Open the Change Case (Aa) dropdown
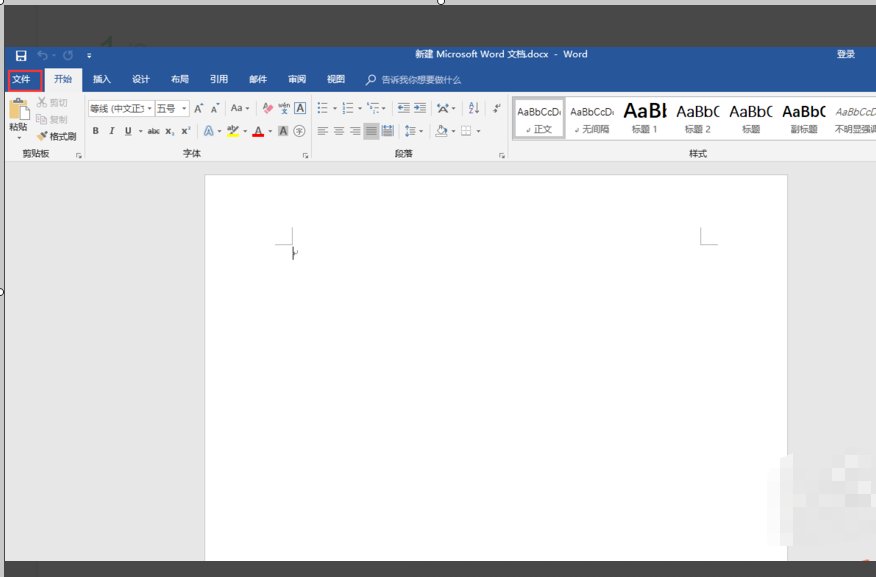This screenshot has height=577, width=876. pyautogui.click(x=239, y=108)
